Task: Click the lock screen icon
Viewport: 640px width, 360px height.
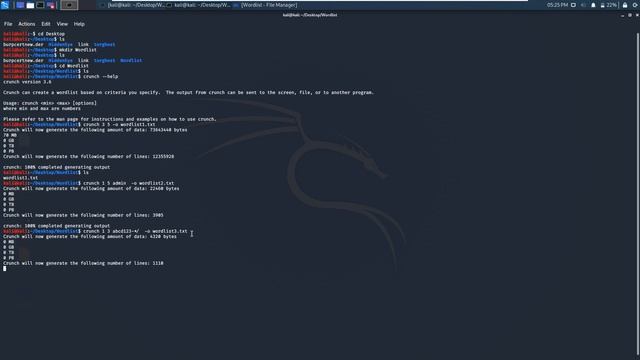Action: point(624,5)
